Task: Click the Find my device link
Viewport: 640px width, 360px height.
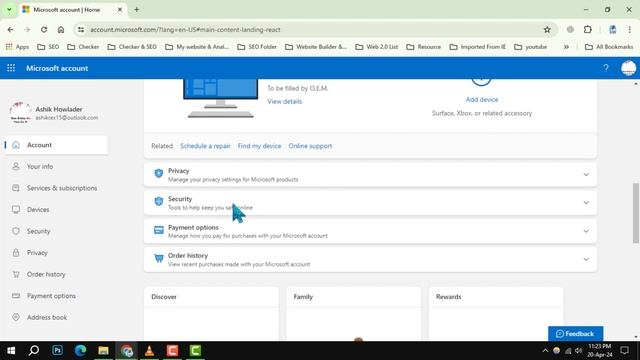Action: pyautogui.click(x=259, y=146)
